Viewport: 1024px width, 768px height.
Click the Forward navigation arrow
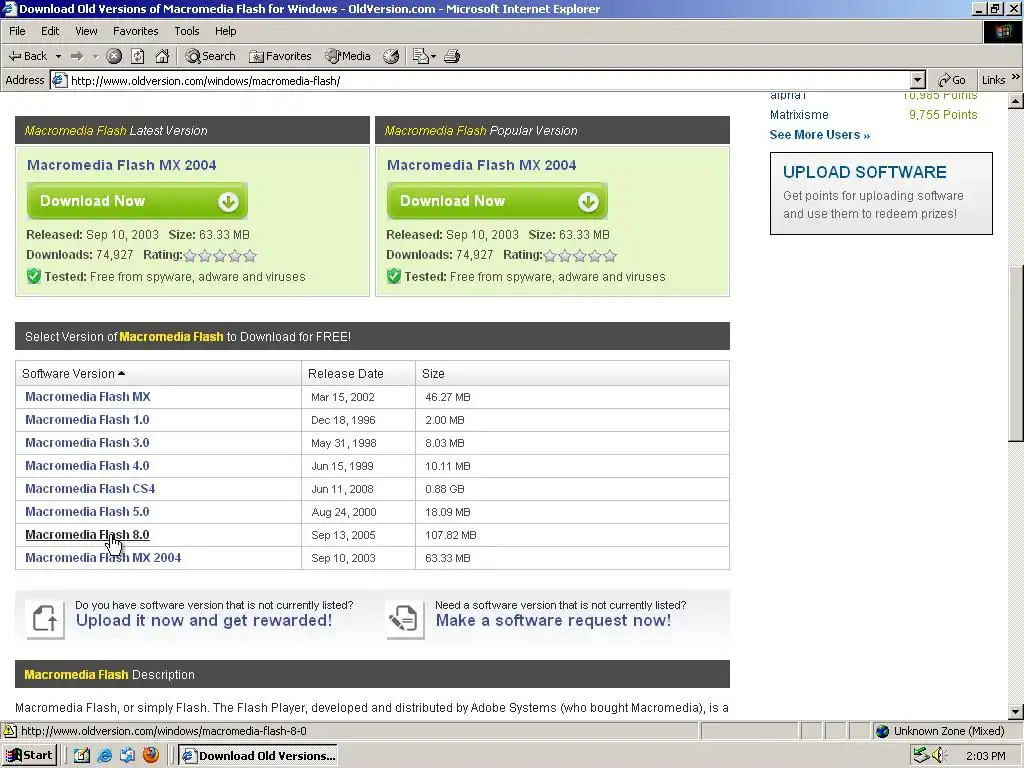click(x=77, y=56)
